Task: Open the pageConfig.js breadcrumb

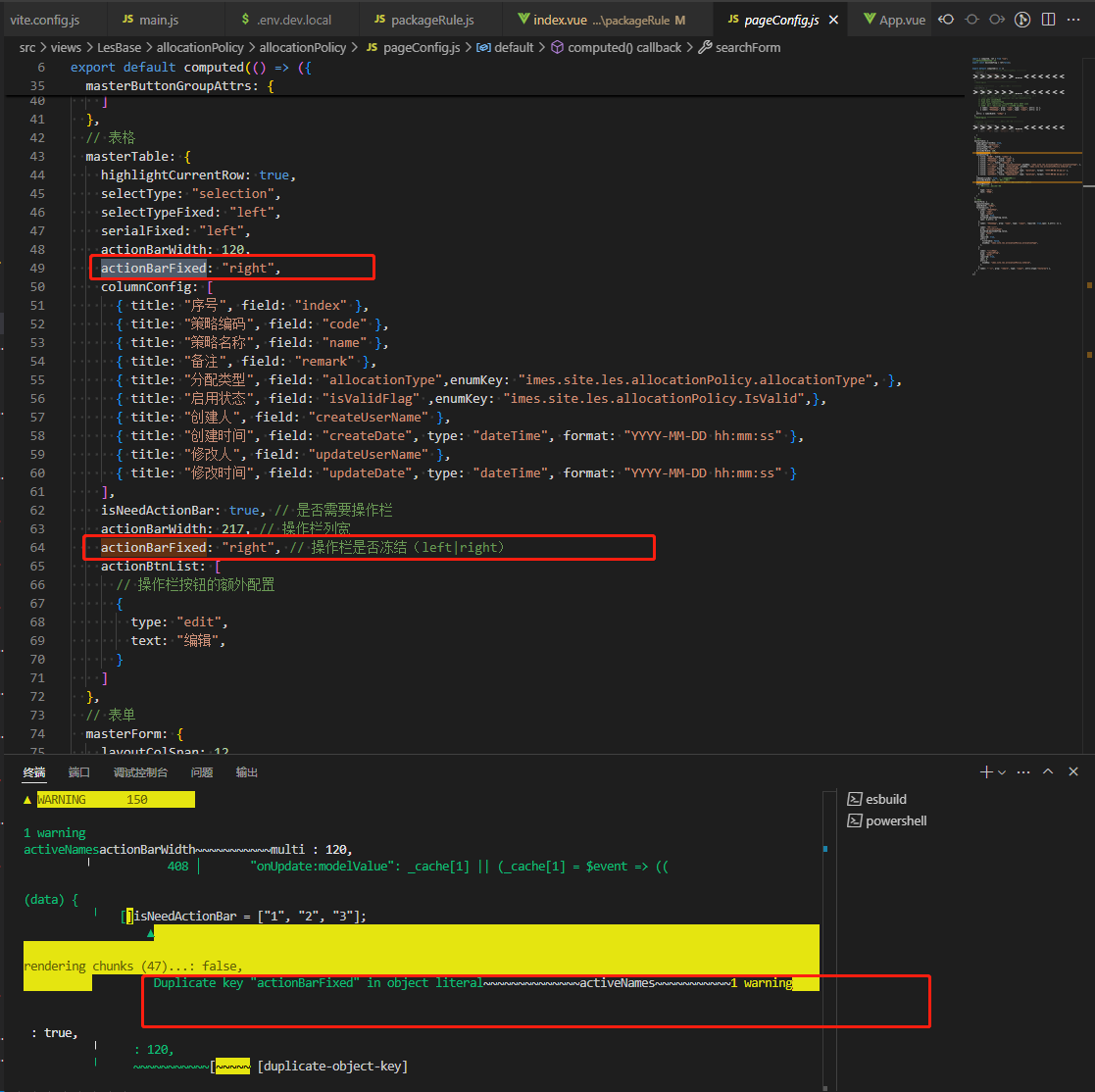Action: coord(414,47)
